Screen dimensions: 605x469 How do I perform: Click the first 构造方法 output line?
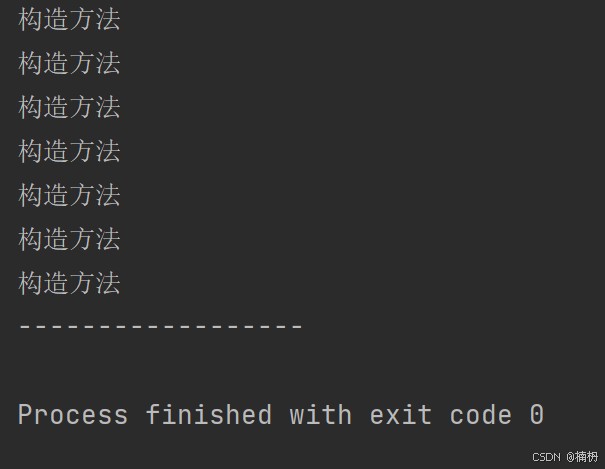(69, 19)
